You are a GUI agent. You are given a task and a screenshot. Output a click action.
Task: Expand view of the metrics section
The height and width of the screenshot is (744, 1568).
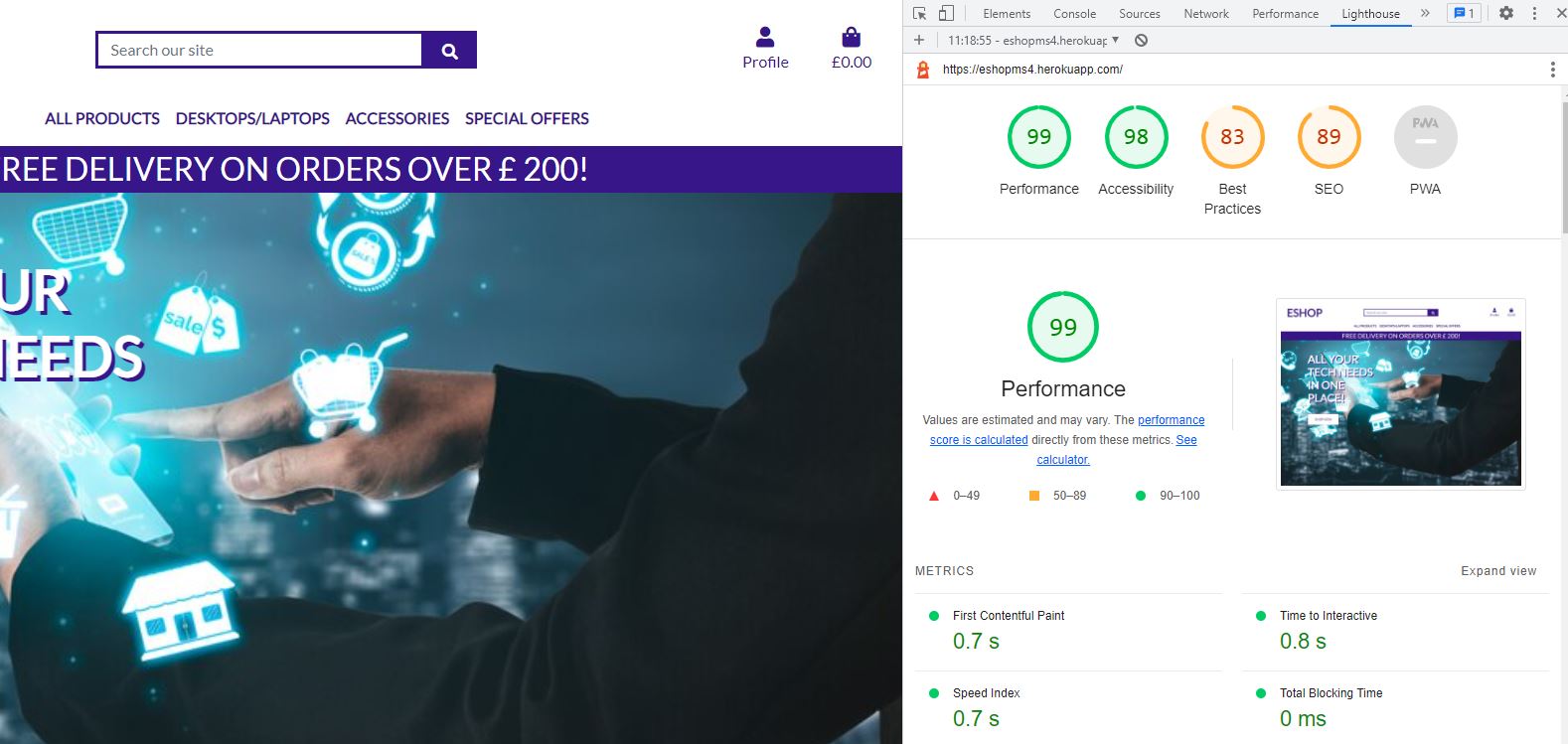point(1497,571)
